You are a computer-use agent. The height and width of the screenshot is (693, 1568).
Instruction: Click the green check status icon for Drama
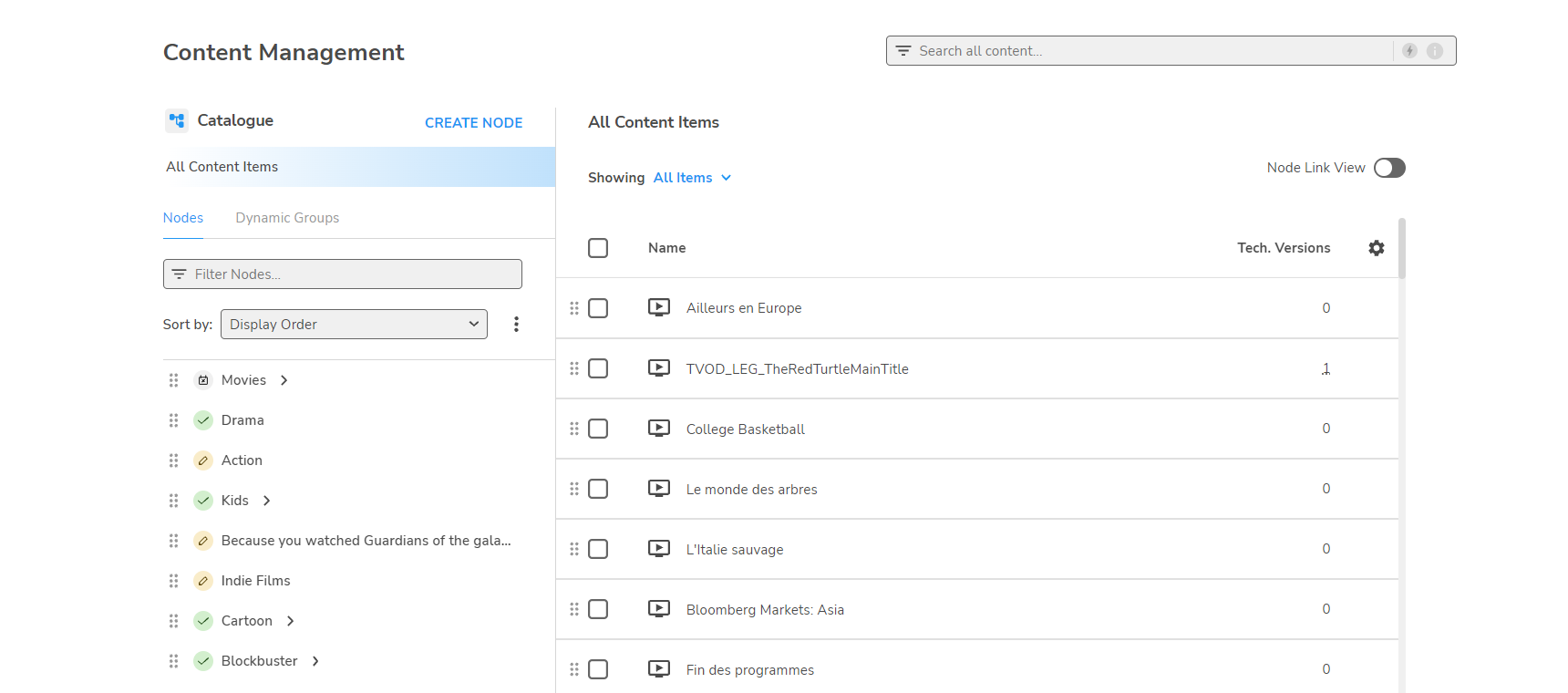click(203, 420)
